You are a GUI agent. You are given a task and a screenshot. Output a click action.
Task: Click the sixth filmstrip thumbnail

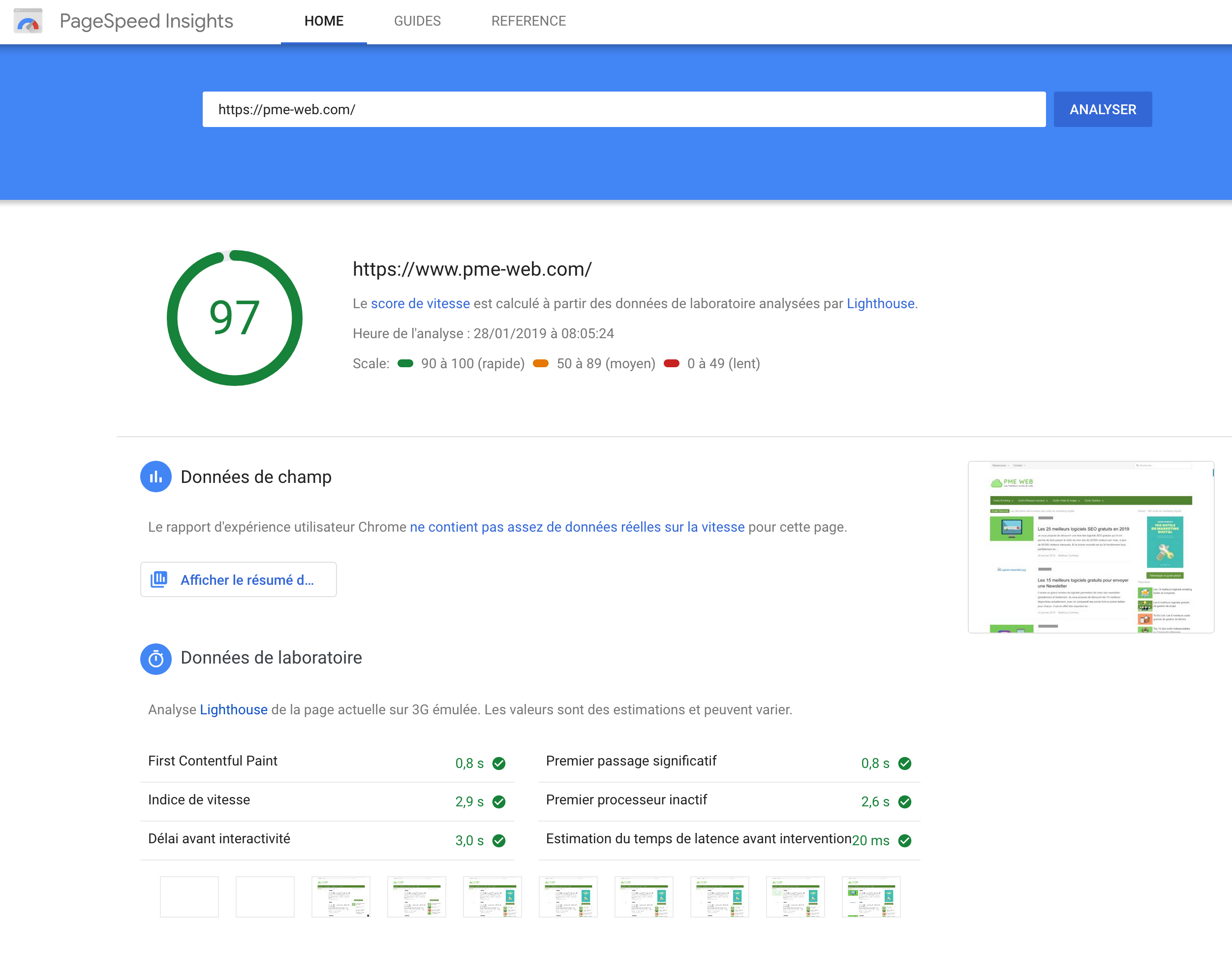(x=568, y=897)
